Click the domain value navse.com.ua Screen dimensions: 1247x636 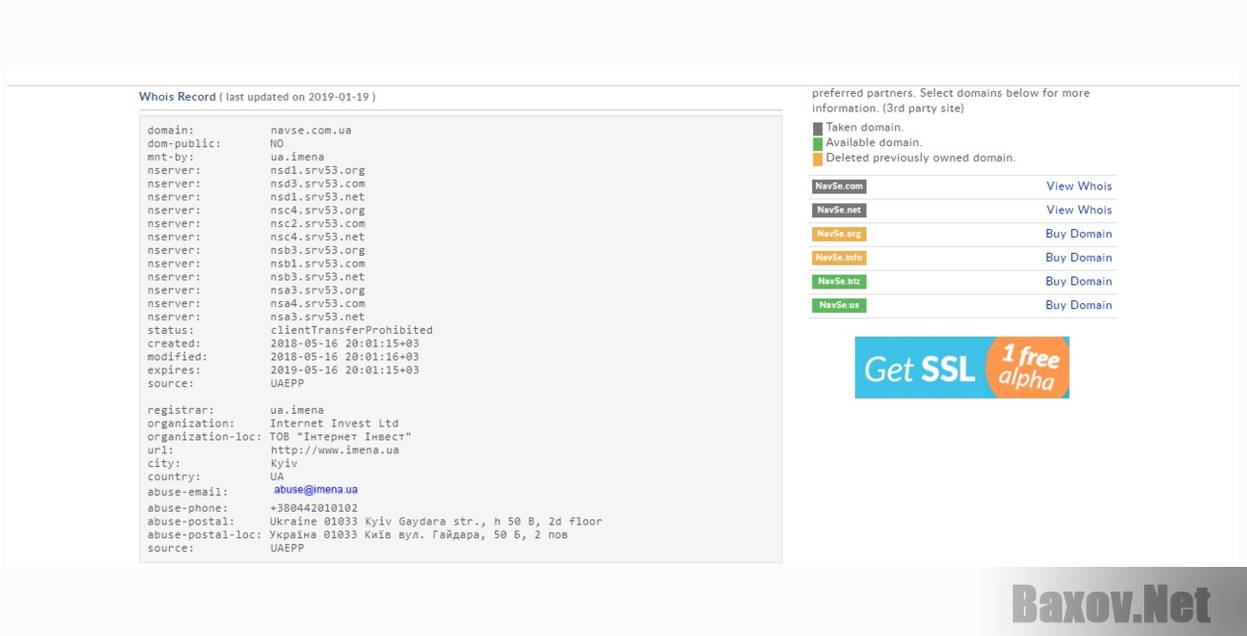click(311, 130)
